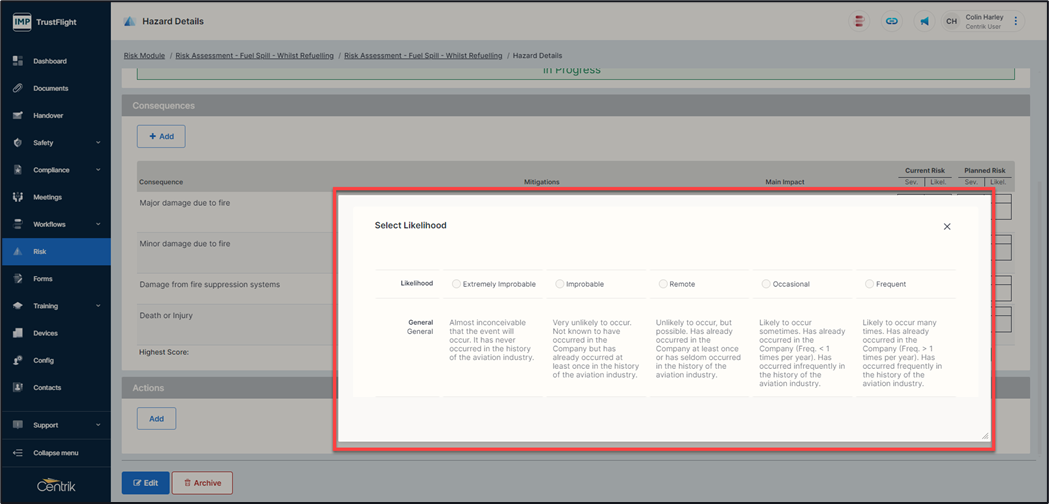Click the announcements megaphone icon
This screenshot has height=504, width=1049.
(x=924, y=21)
